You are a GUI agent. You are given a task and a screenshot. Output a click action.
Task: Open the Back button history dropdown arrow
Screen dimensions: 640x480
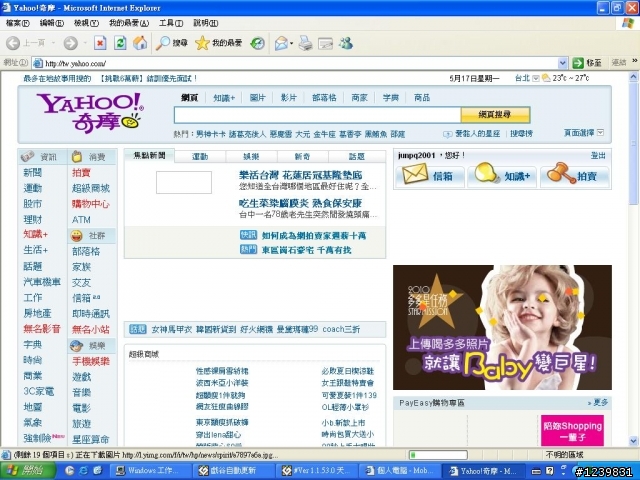(x=53, y=43)
